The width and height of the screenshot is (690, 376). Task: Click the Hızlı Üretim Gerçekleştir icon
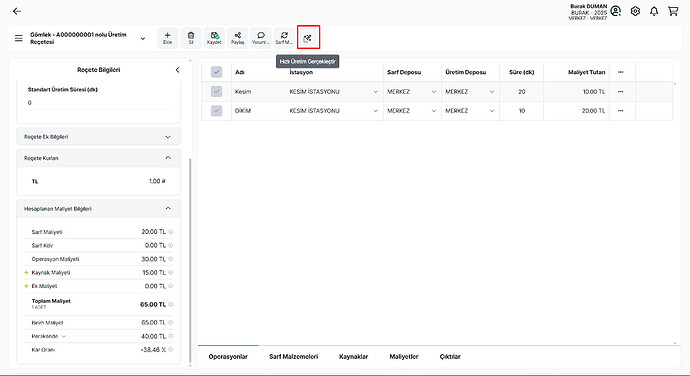point(308,38)
